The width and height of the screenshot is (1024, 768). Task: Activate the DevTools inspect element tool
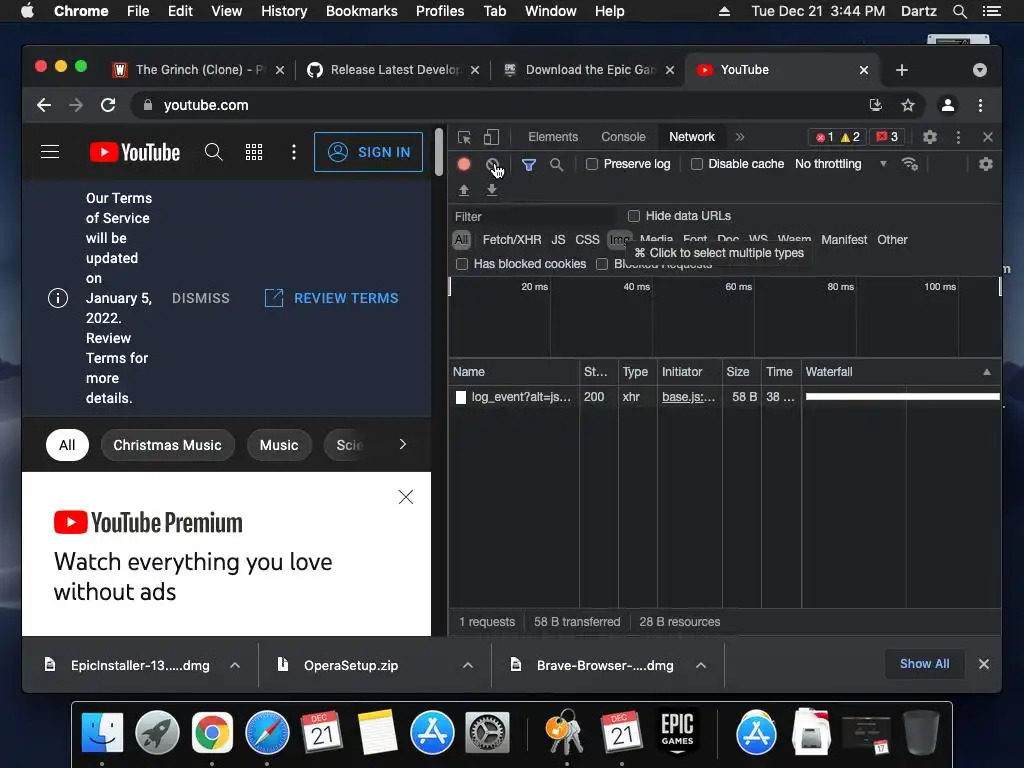[464, 137]
